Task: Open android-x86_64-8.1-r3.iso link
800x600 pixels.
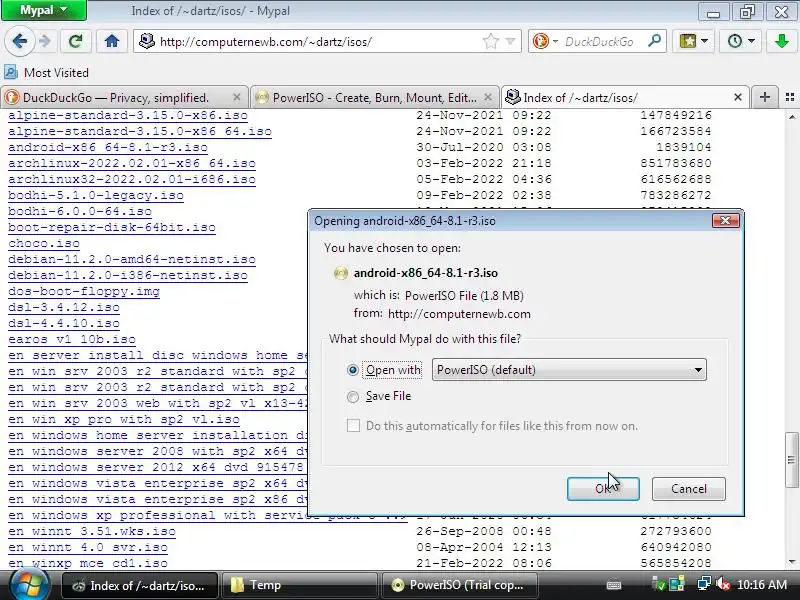Action: click(x=108, y=147)
